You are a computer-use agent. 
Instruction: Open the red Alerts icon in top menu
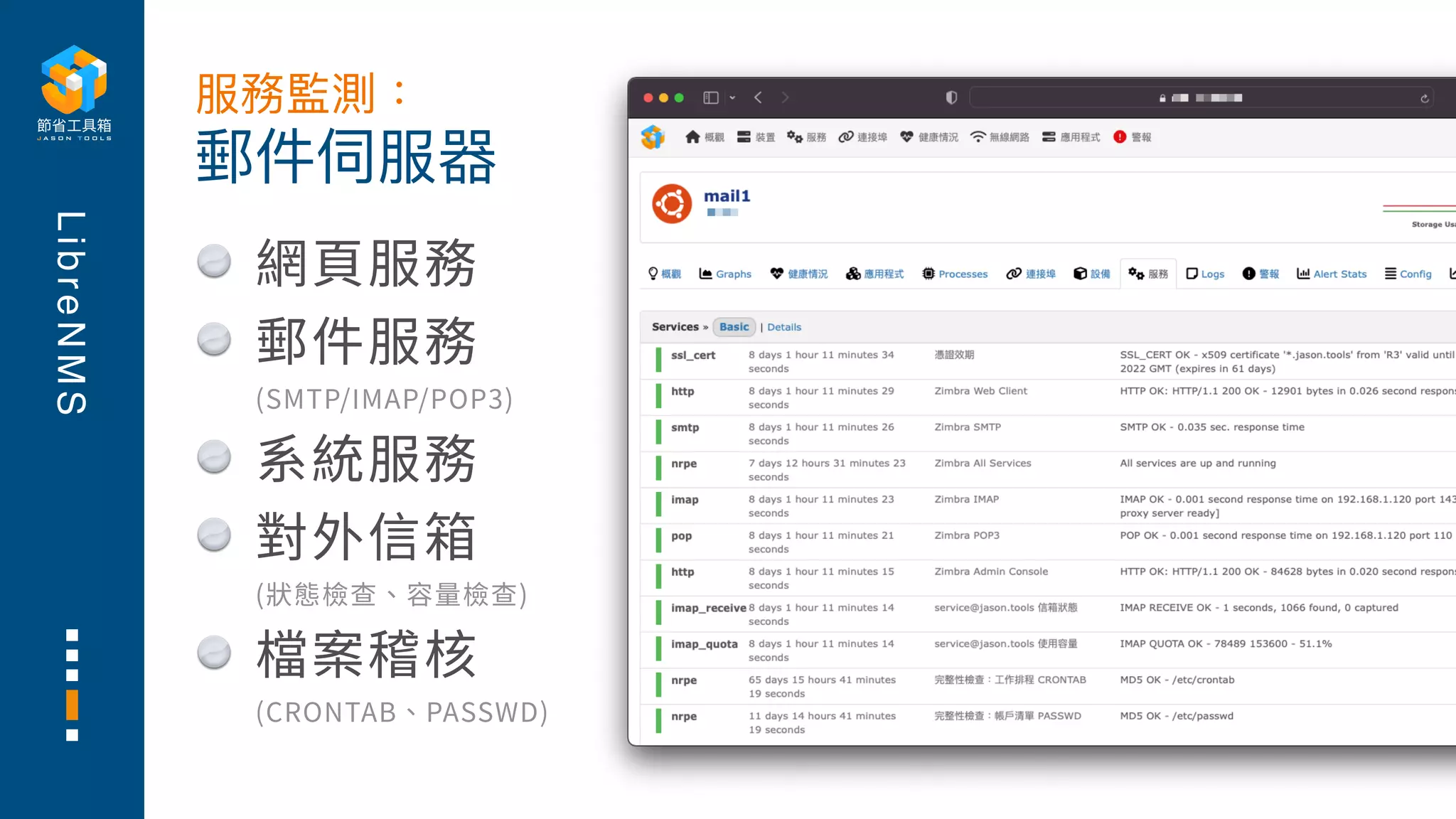[x=1120, y=137]
